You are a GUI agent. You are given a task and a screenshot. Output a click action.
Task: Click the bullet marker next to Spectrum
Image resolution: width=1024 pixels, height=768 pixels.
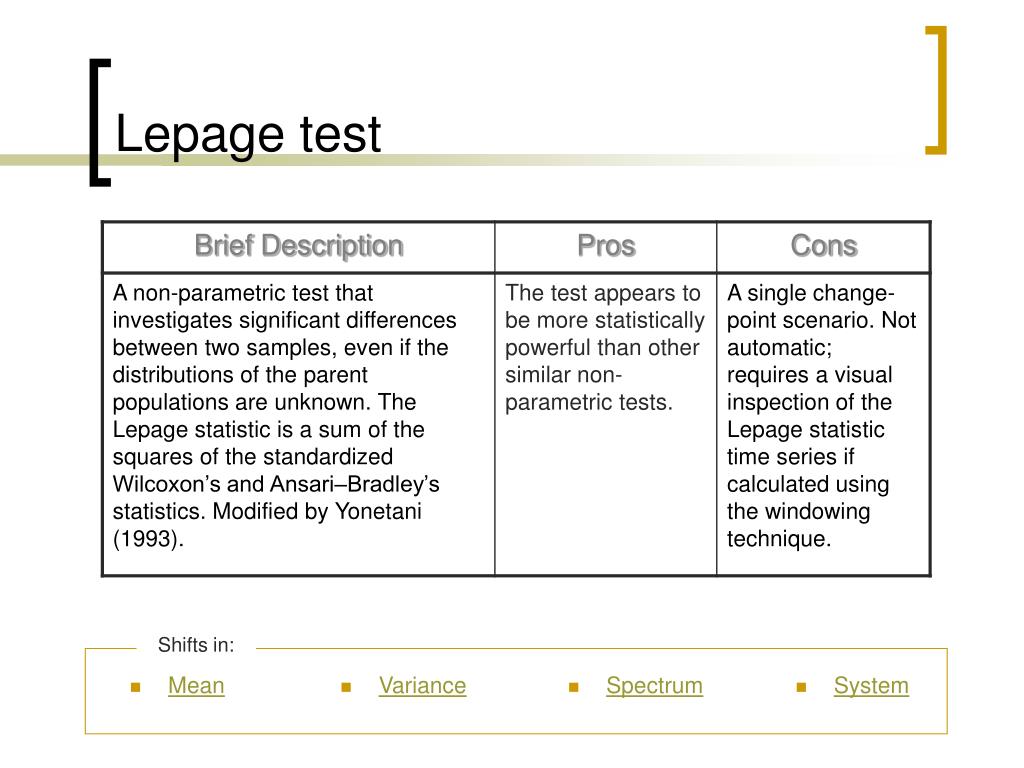coord(573,688)
